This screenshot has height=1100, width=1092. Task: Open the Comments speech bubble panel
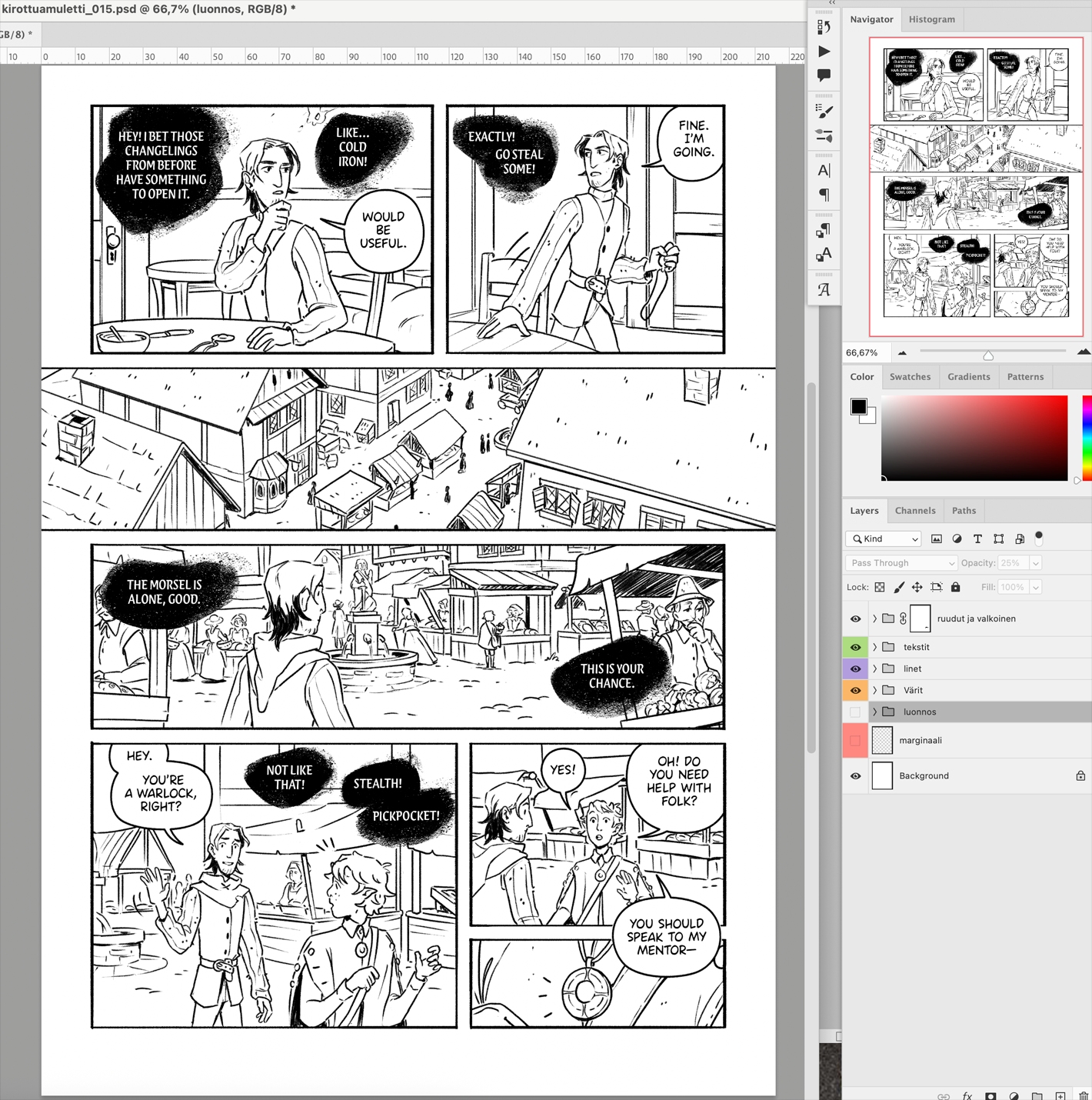click(x=824, y=75)
